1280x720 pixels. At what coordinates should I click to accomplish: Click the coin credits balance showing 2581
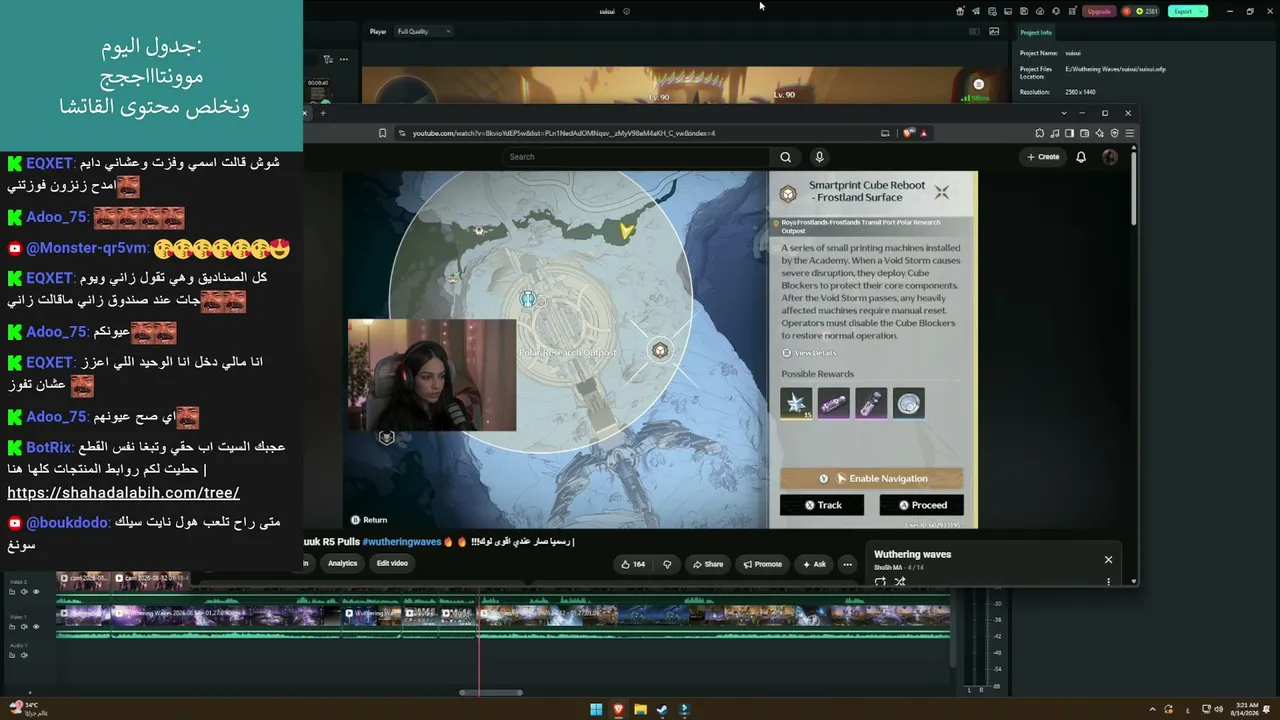[1143, 11]
